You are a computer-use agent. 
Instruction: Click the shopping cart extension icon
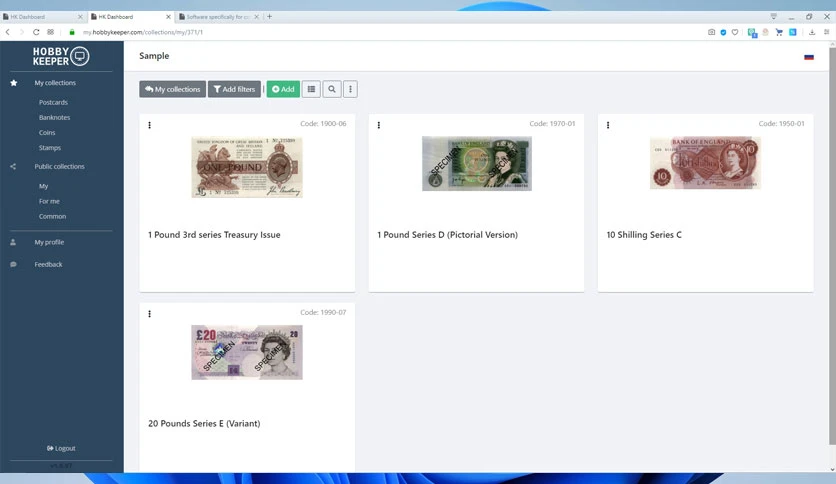coord(779,32)
